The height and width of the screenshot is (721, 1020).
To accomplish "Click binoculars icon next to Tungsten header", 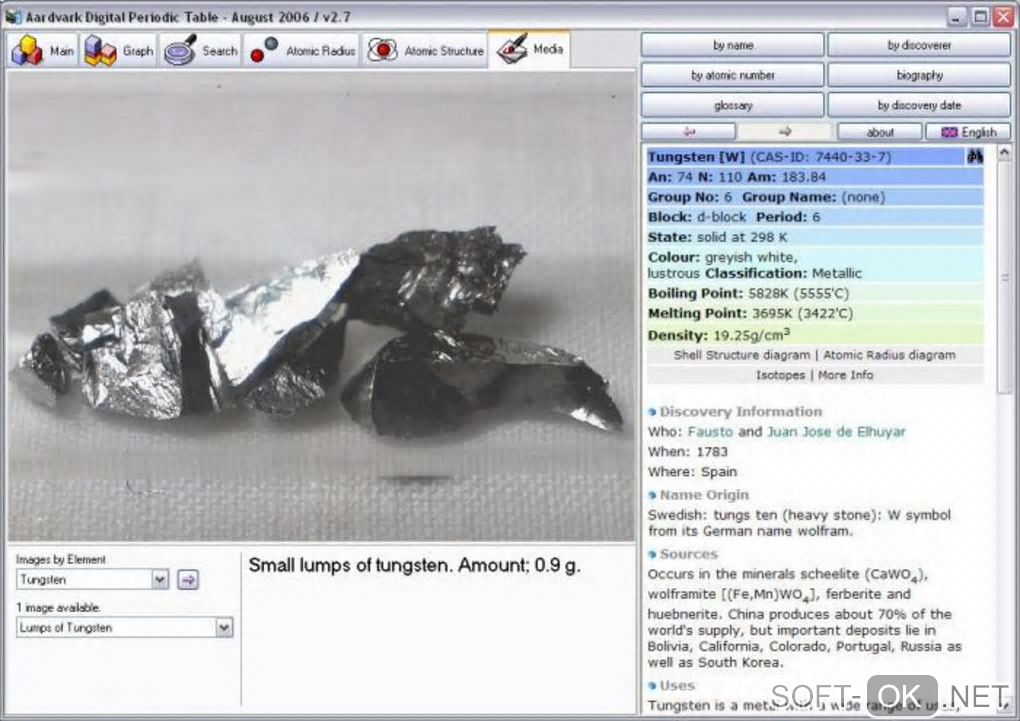I will pyautogui.click(x=974, y=156).
